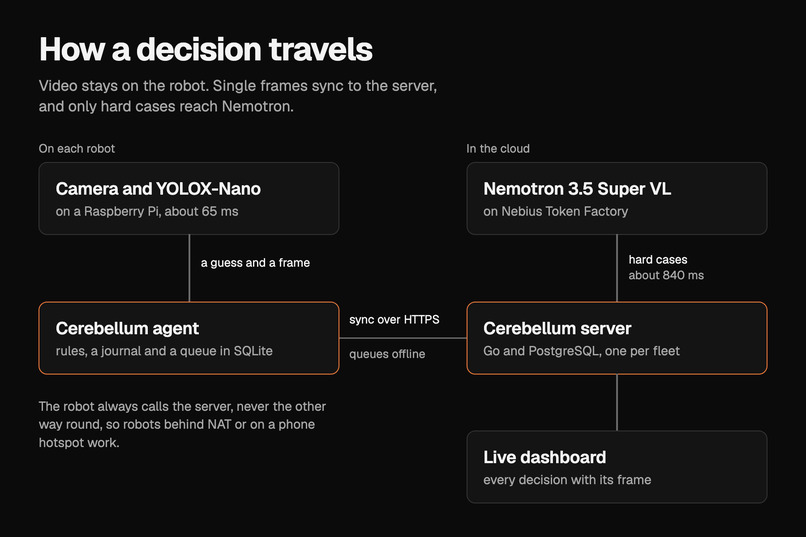Click 'Go and PostgreSQL, one per fleet' text
806x537 pixels.
[581, 351]
